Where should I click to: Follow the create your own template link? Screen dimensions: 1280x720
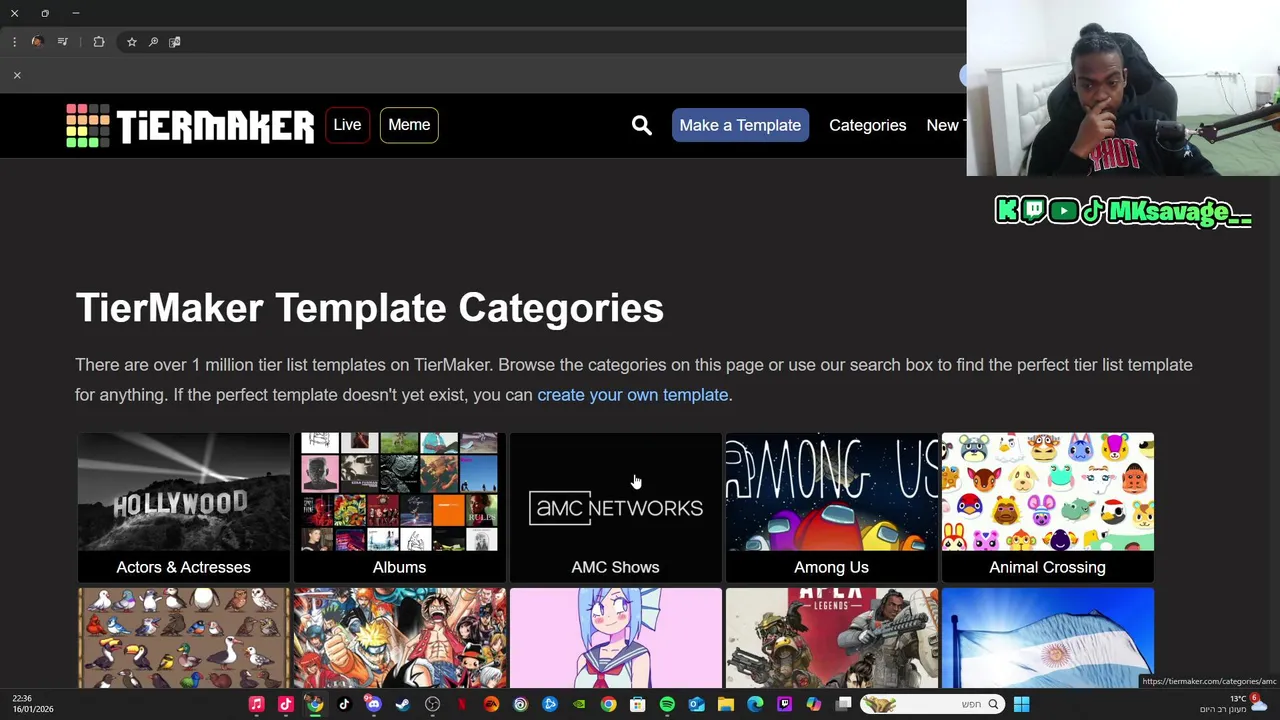(632, 395)
